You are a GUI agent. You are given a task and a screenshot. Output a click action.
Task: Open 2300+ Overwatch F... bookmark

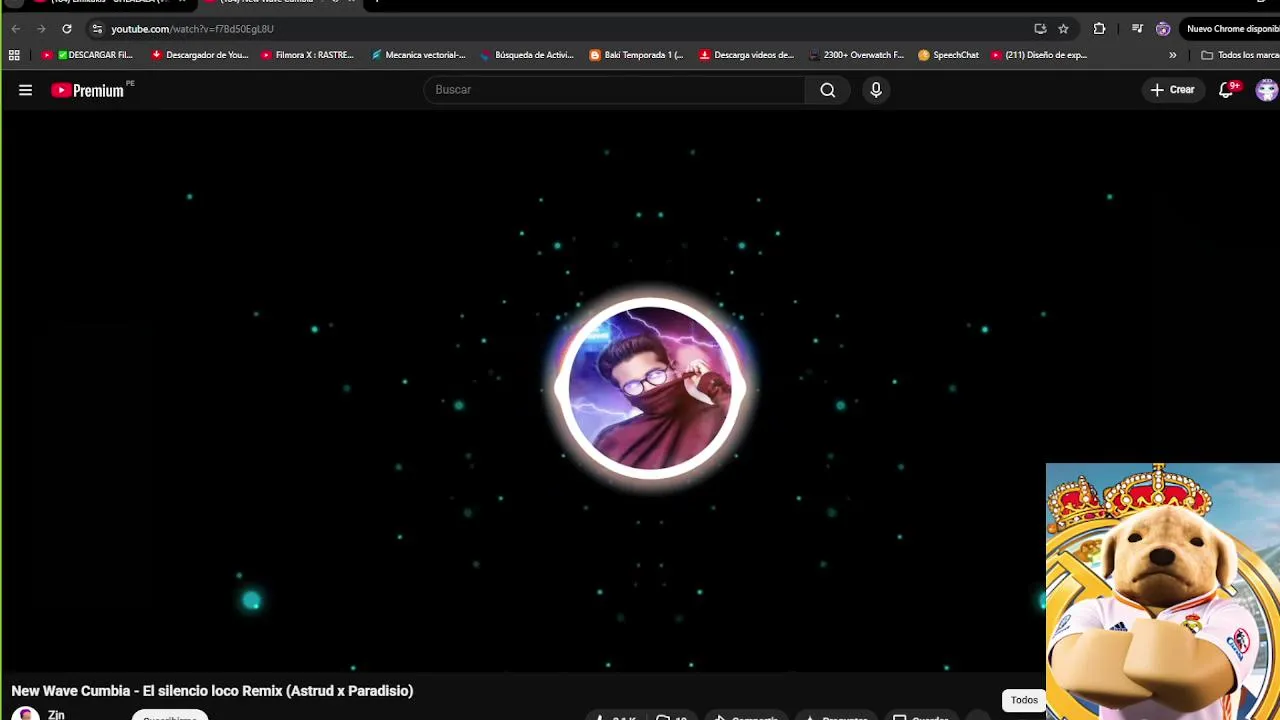pyautogui.click(x=856, y=55)
